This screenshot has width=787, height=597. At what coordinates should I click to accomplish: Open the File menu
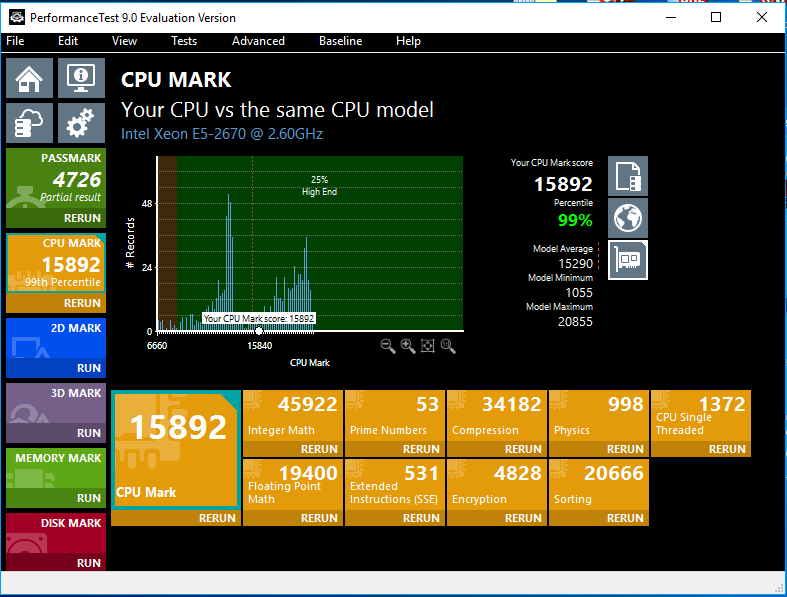tap(15, 41)
